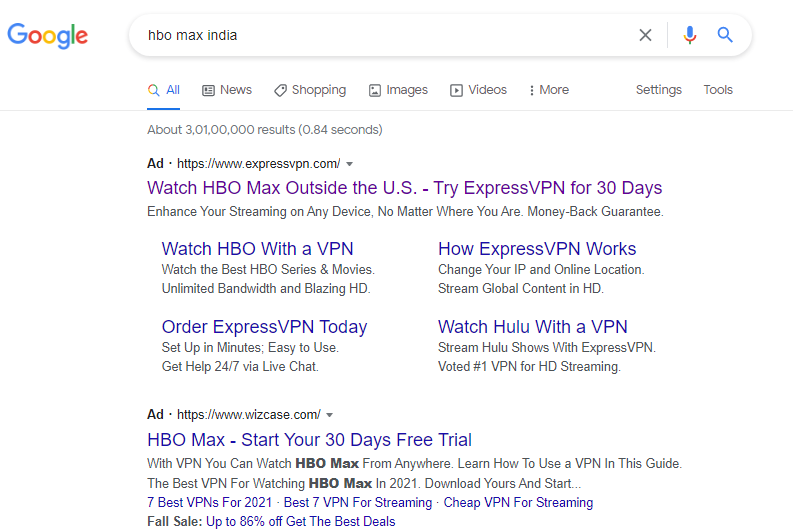Submit search with the magnifying glass icon

click(725, 35)
